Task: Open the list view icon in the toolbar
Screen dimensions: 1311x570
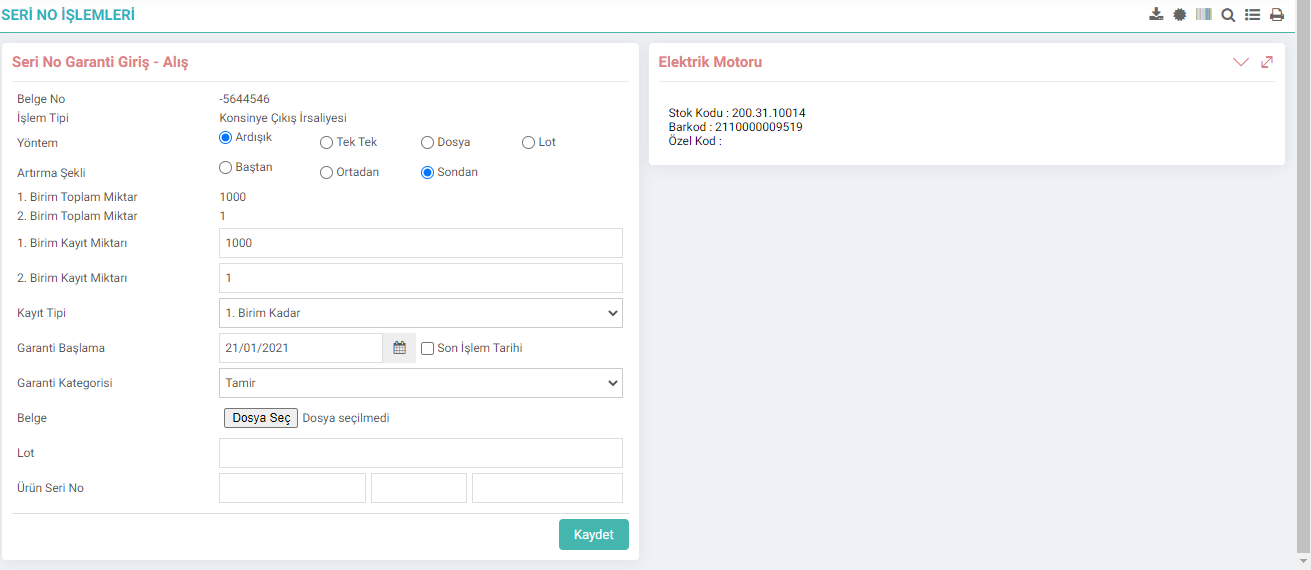Action: pos(1252,14)
